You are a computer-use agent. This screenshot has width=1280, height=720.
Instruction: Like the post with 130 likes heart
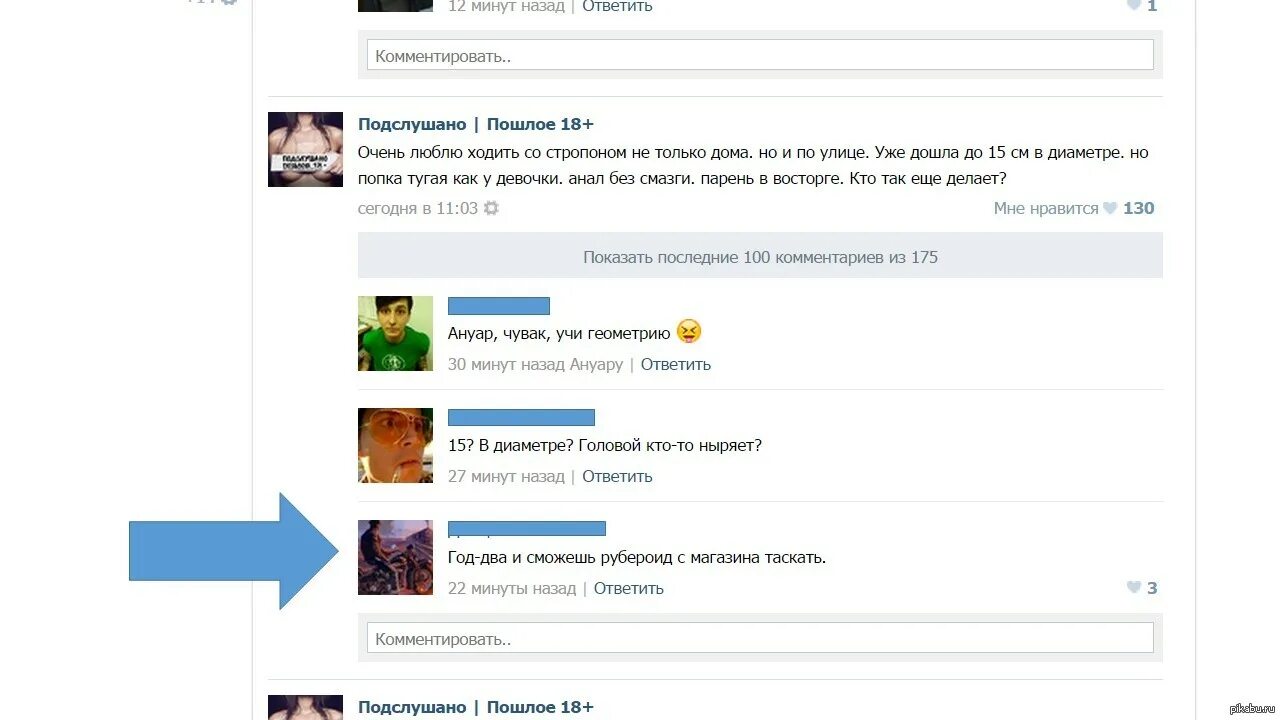pyautogui.click(x=1109, y=208)
